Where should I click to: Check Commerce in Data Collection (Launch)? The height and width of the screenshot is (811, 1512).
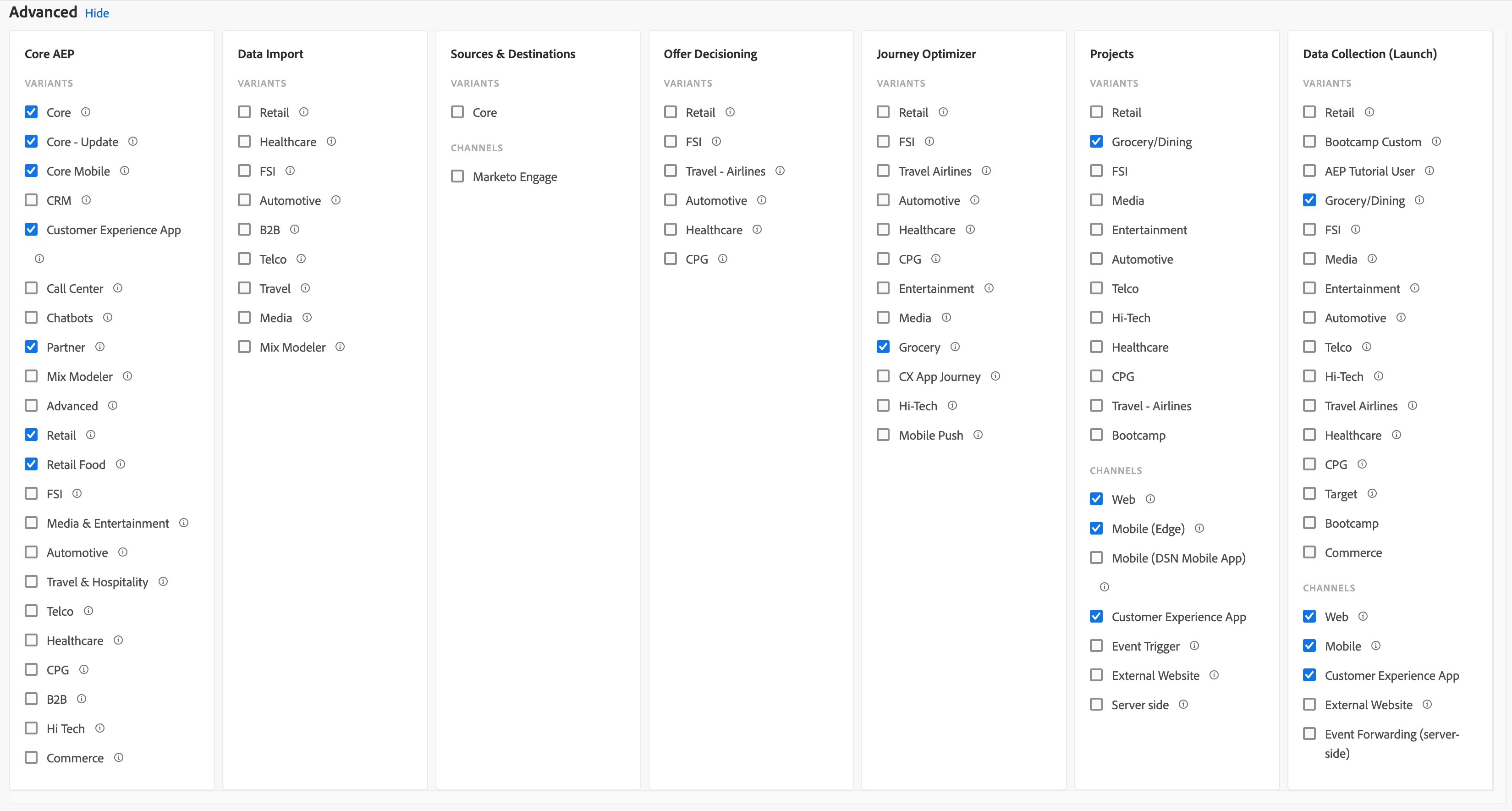1309,552
